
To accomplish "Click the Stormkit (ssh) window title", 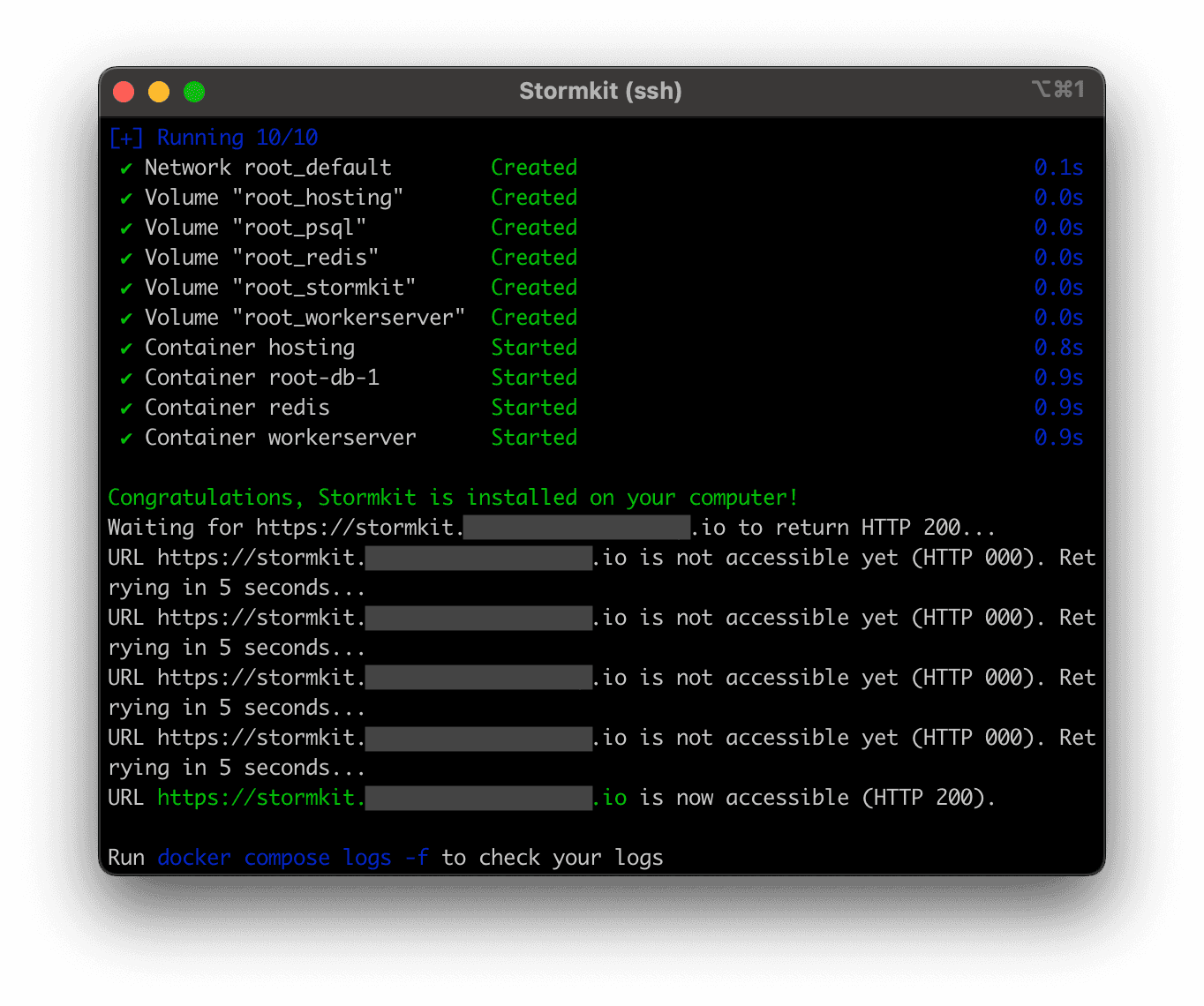I will [x=600, y=91].
